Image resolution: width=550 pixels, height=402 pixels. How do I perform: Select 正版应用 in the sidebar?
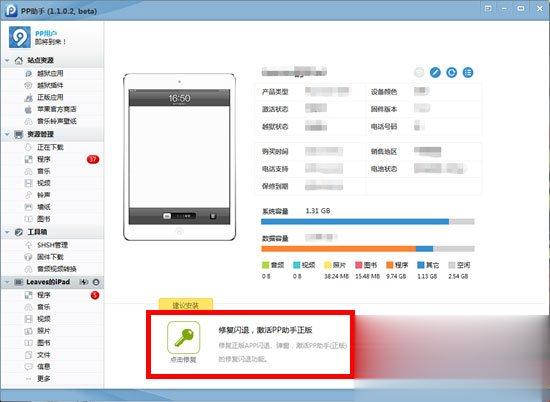point(51,97)
